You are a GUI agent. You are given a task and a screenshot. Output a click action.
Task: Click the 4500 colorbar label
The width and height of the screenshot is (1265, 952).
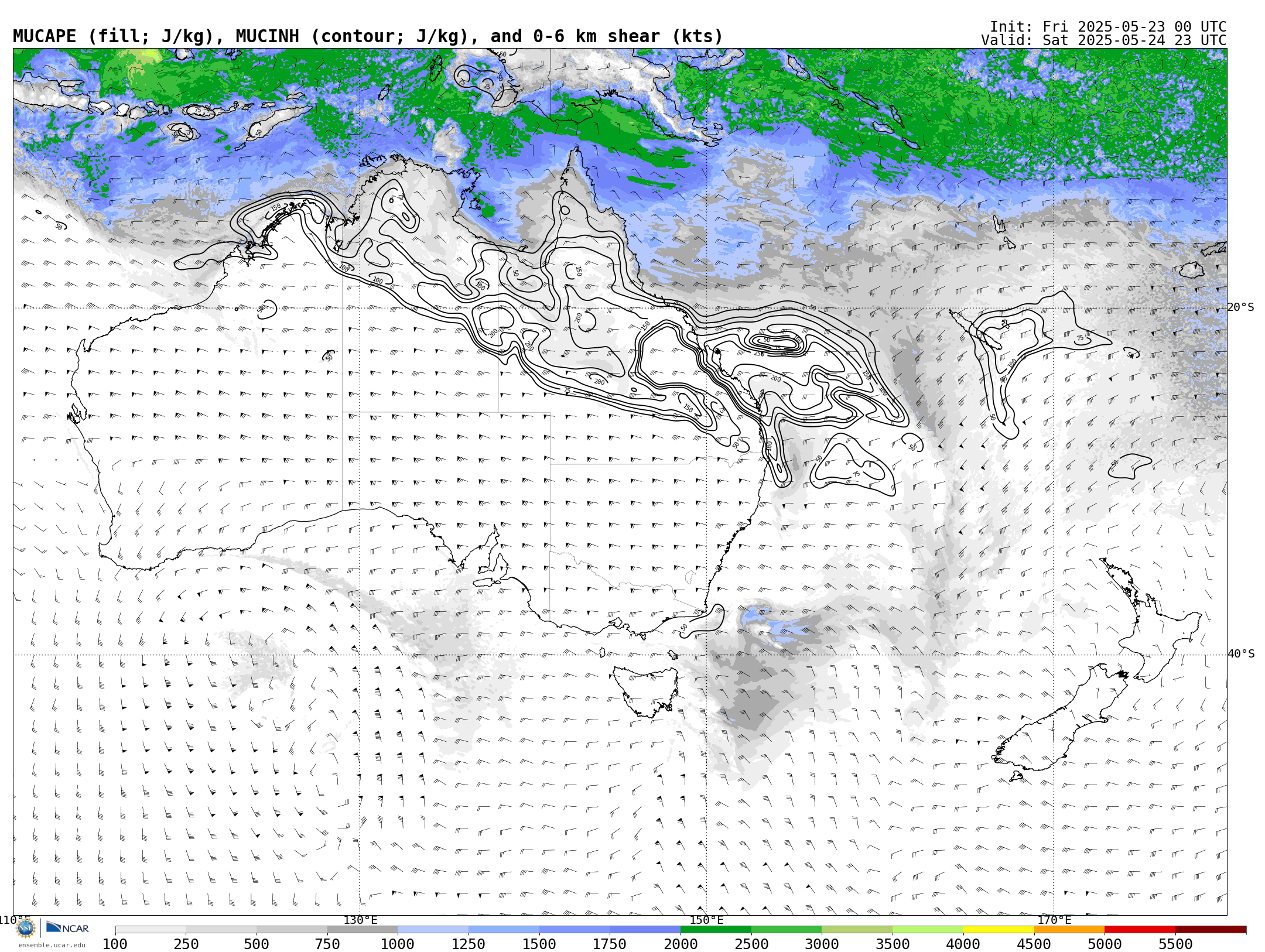coord(1034,944)
